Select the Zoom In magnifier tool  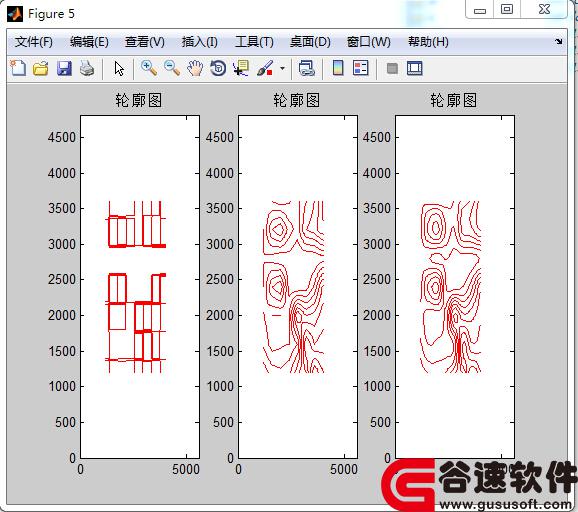coord(149,69)
